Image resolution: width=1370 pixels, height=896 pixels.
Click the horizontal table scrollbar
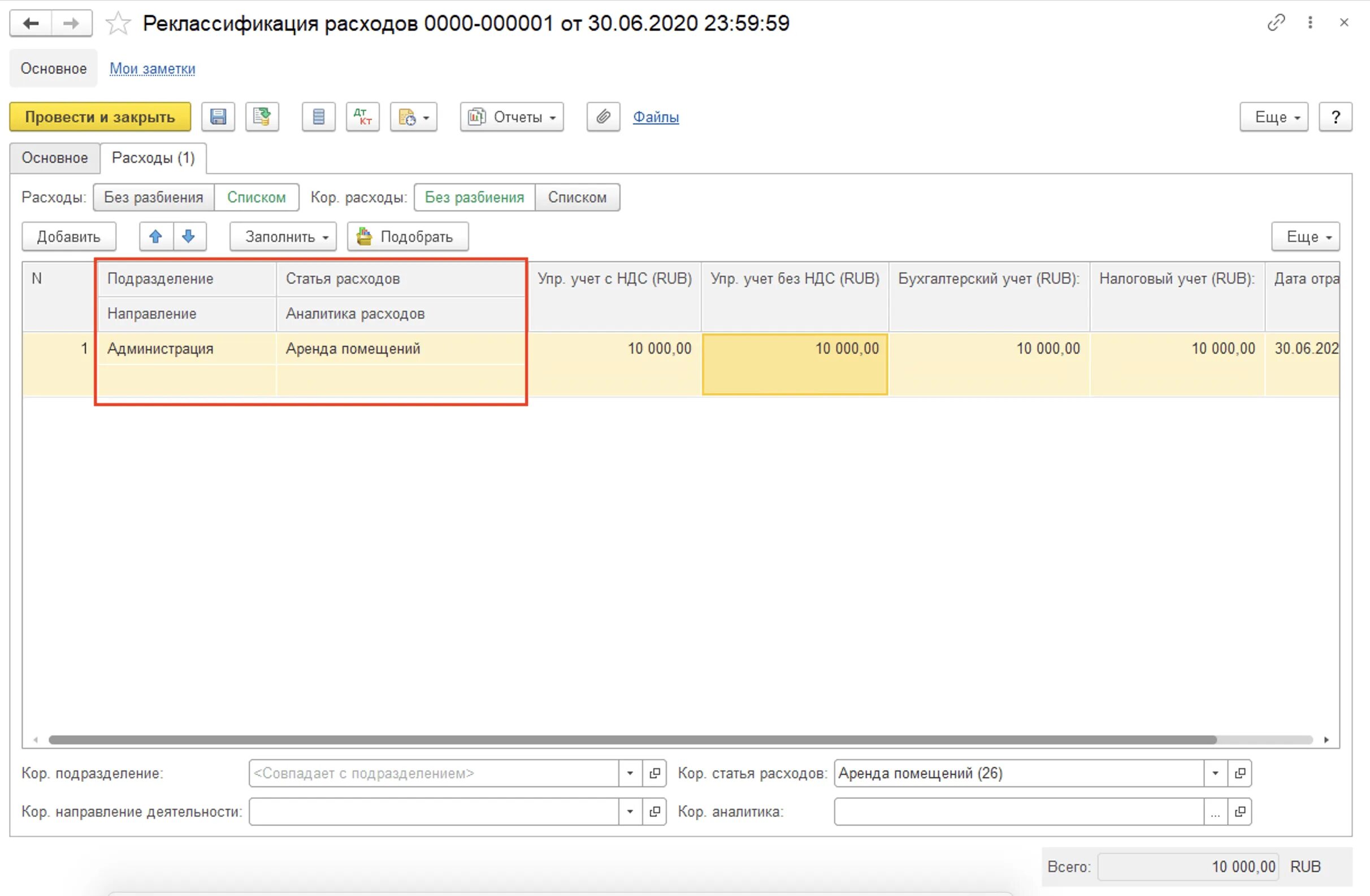coord(633,740)
